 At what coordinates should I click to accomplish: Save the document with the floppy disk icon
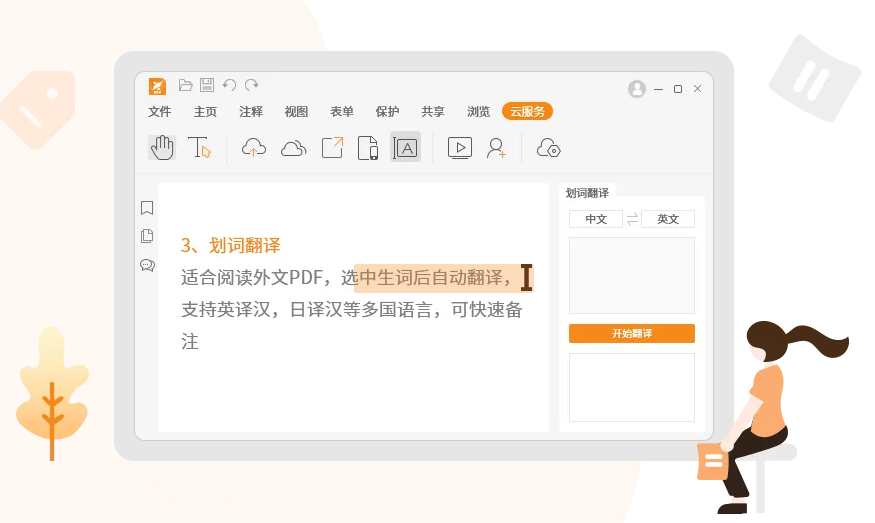[x=207, y=85]
